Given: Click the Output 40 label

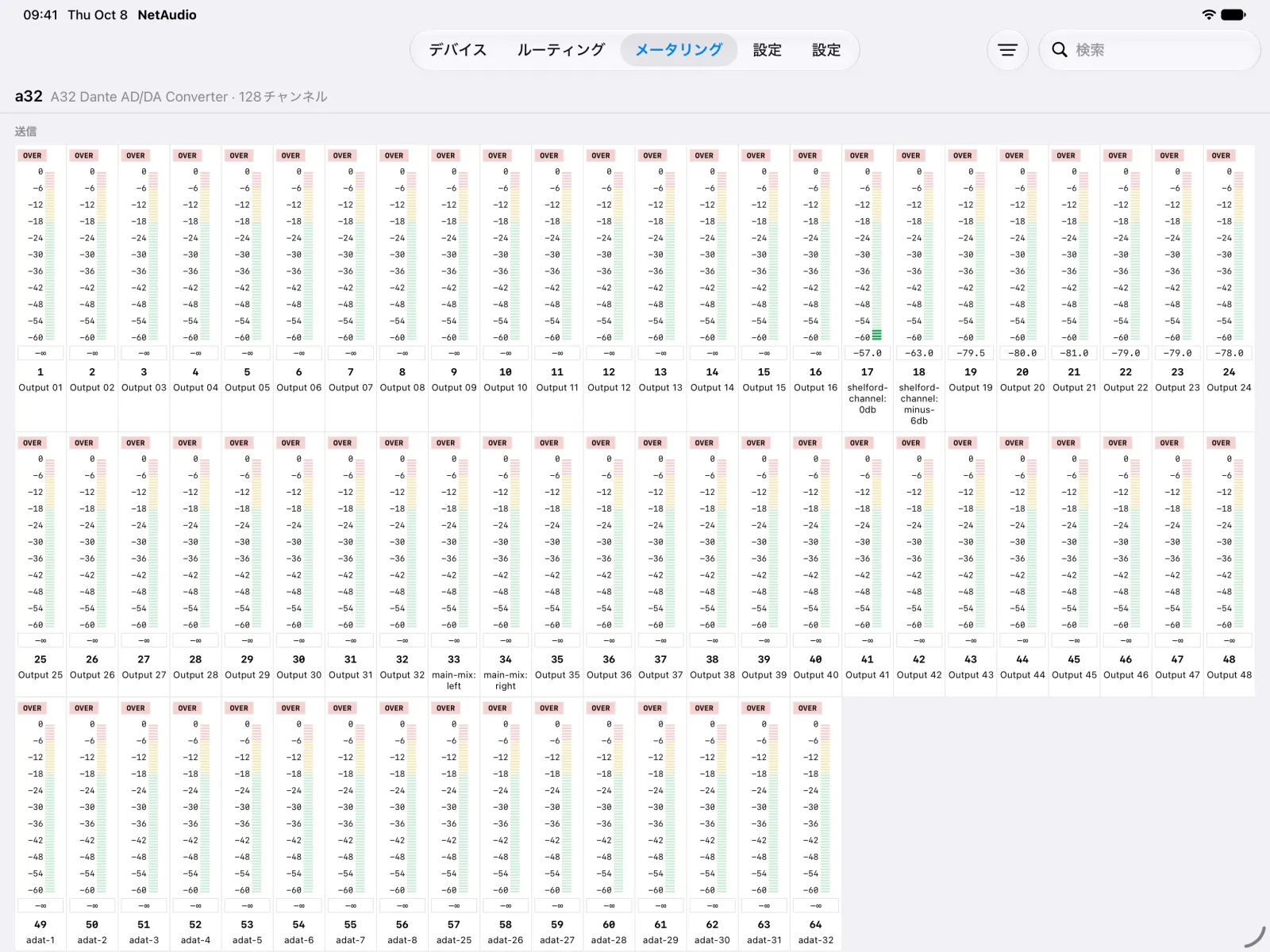Looking at the screenshot, I should click(x=815, y=675).
